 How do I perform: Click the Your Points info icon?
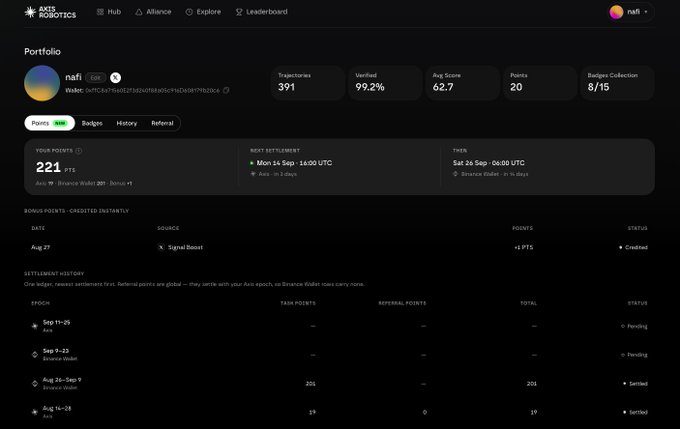(78, 151)
